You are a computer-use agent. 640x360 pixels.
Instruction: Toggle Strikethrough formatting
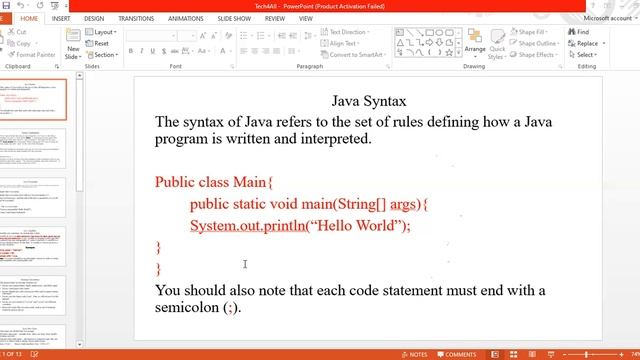175,51
